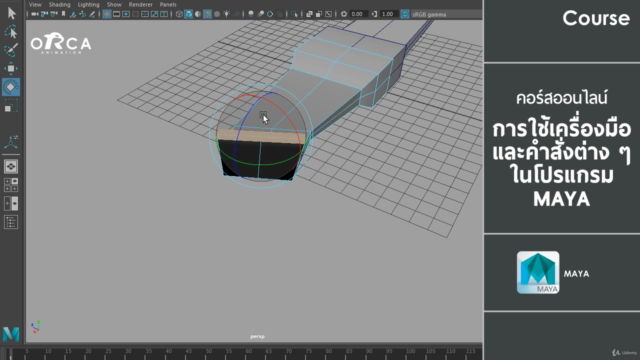The image size is (640, 360).
Task: Toggle the Film Gate display
Action: point(116,14)
